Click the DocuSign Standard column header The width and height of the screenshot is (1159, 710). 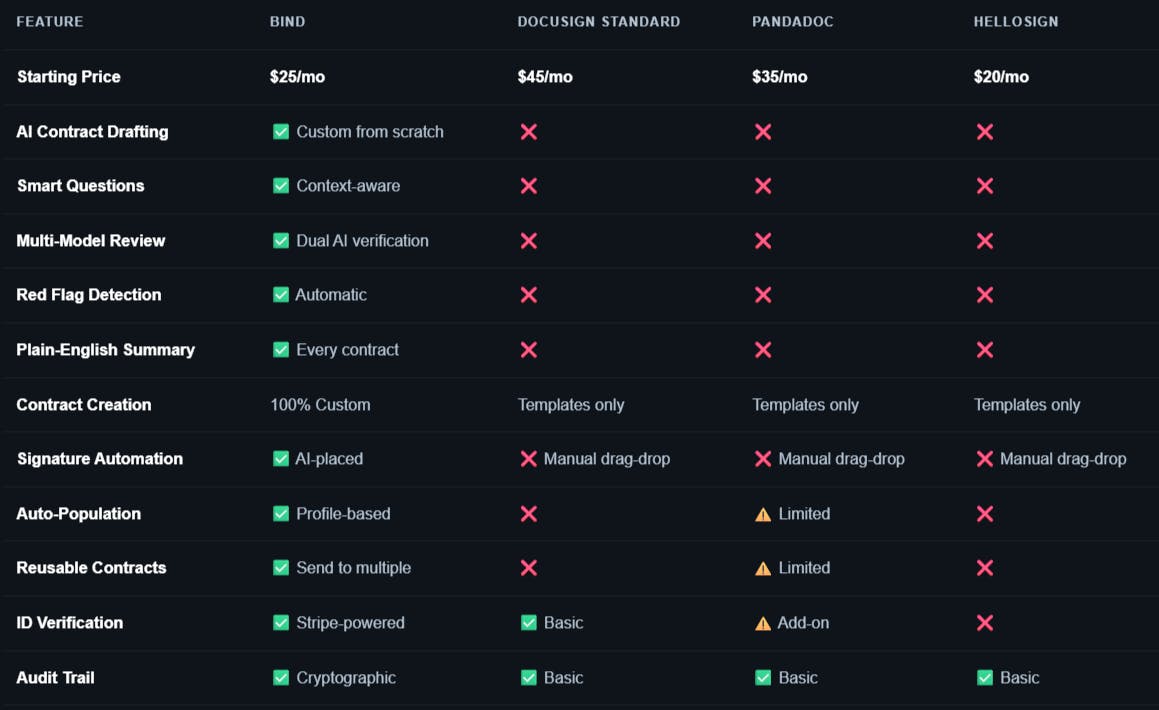[x=599, y=21]
